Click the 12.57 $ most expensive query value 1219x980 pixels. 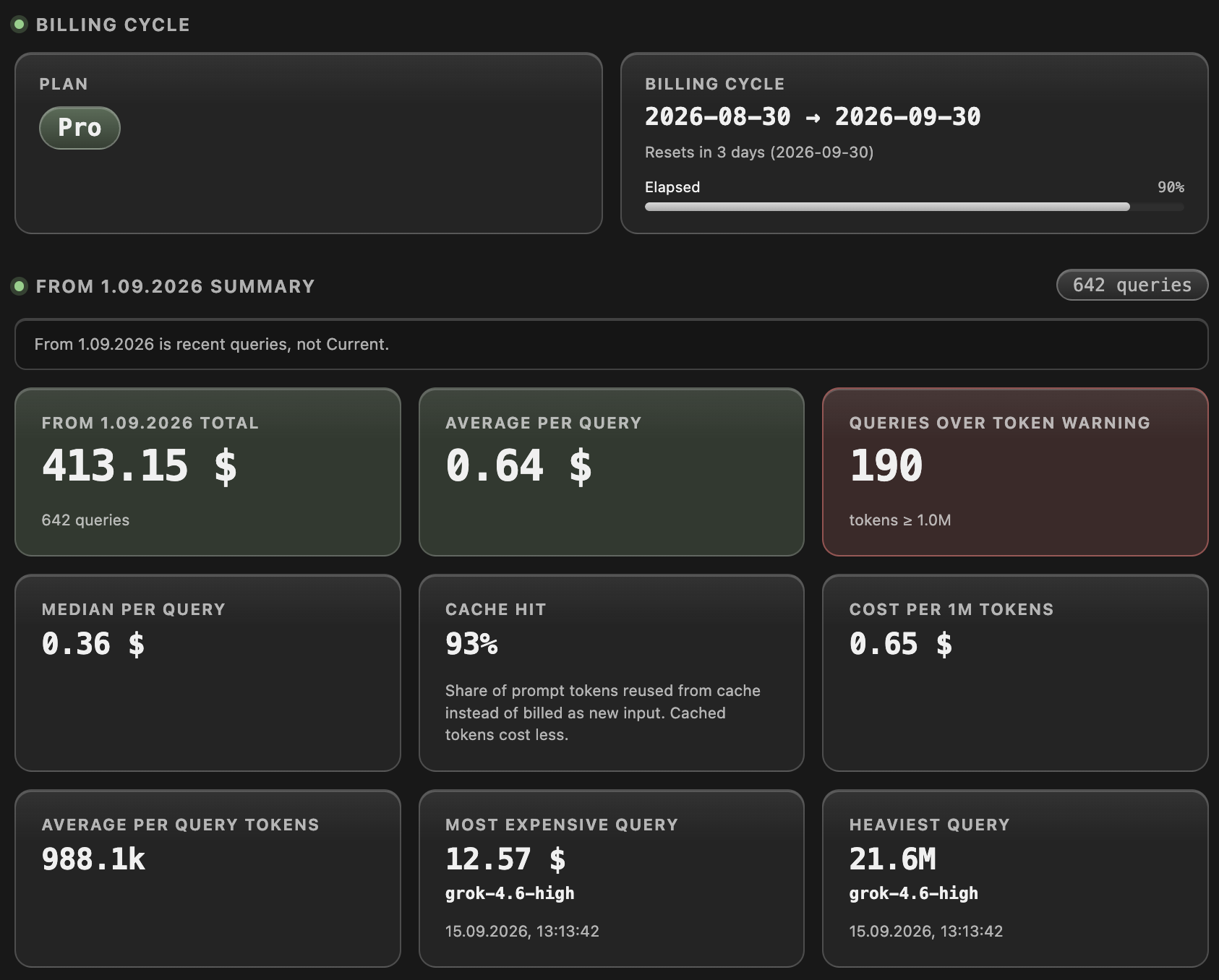pyautogui.click(x=505, y=859)
